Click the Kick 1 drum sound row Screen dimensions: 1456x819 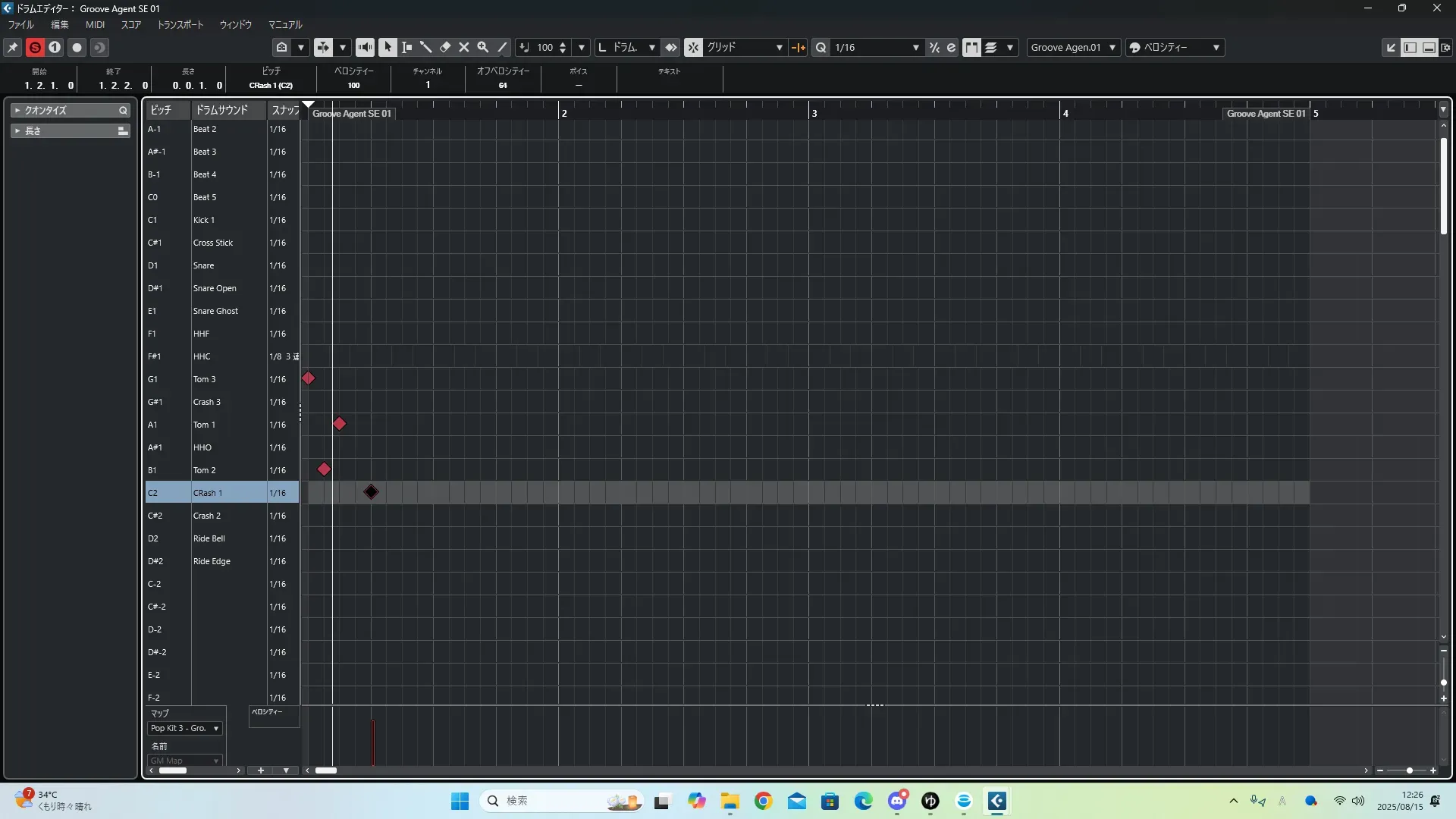[x=204, y=220]
